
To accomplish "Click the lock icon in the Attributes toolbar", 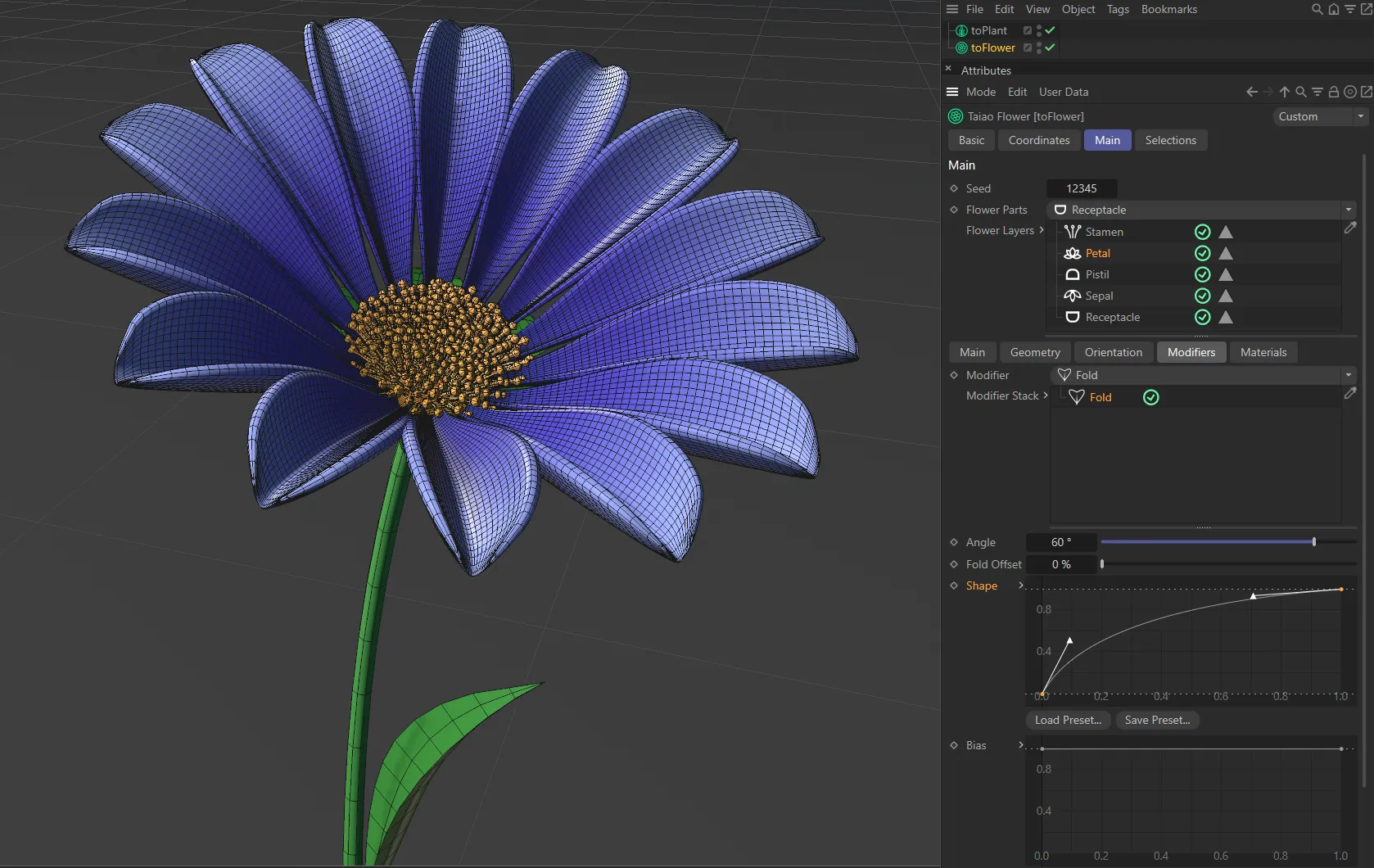I will tap(1333, 92).
